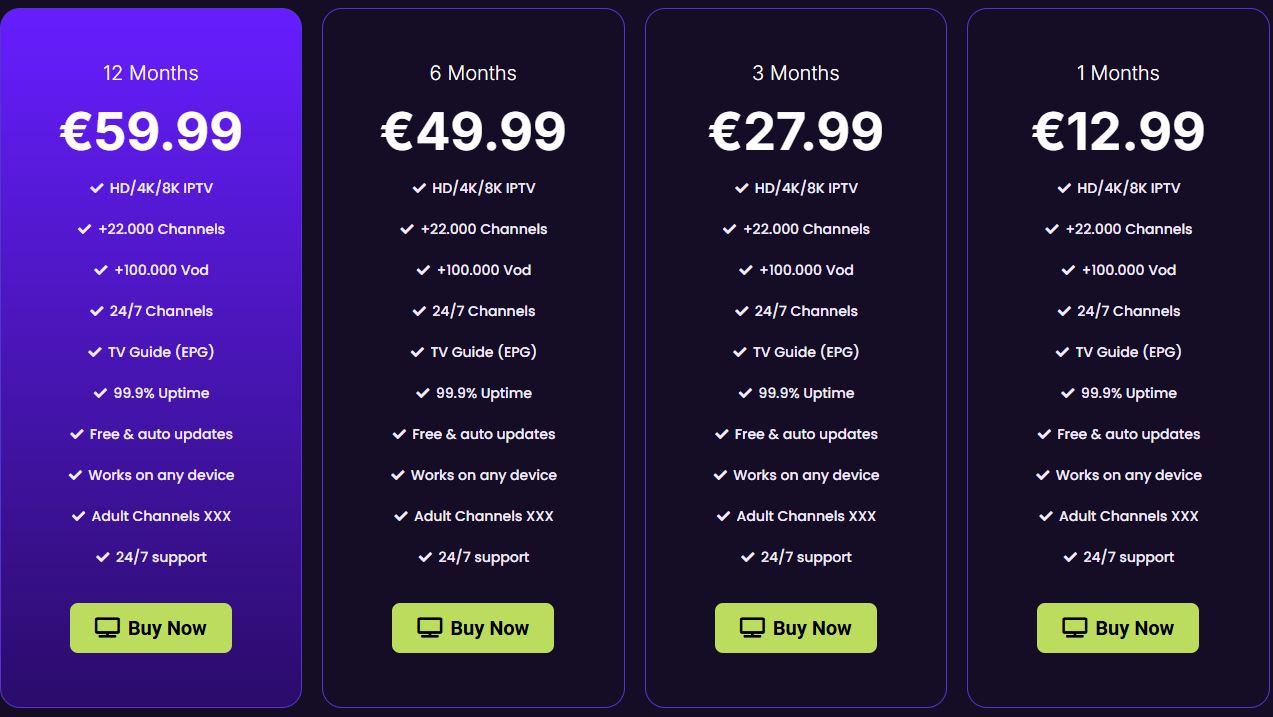Click the 3 Months plan heading

click(796, 73)
